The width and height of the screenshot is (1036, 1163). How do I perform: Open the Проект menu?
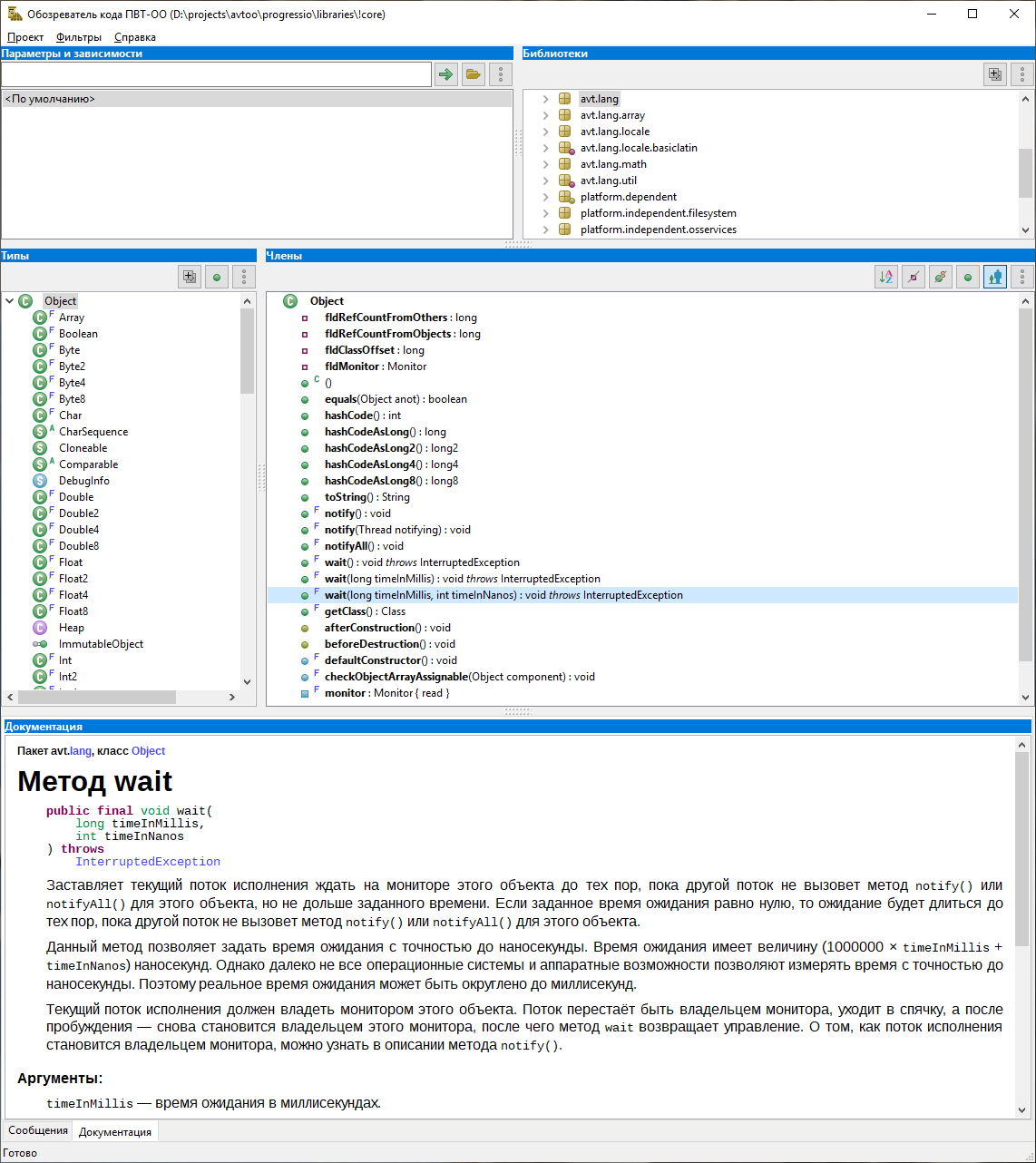25,37
